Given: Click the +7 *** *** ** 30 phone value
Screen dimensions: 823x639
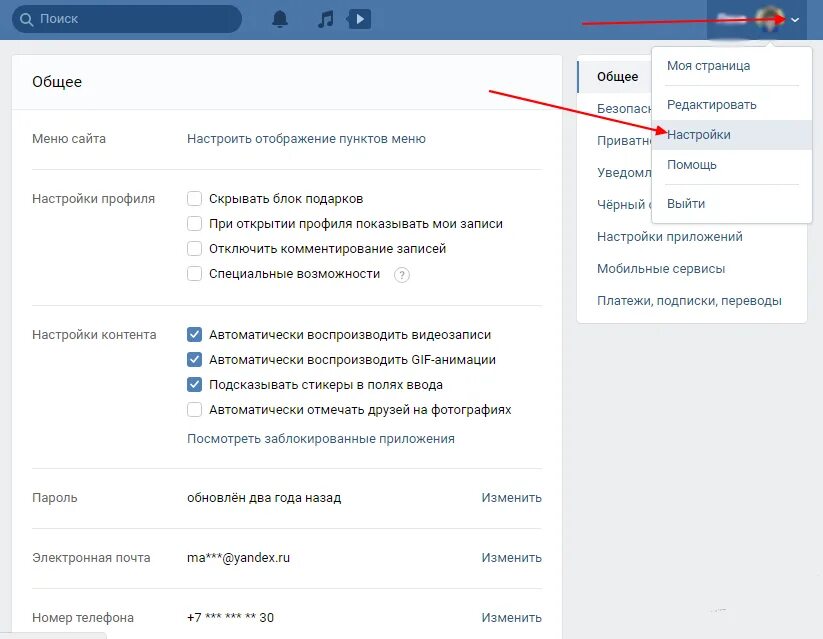Looking at the screenshot, I should pyautogui.click(x=230, y=617).
